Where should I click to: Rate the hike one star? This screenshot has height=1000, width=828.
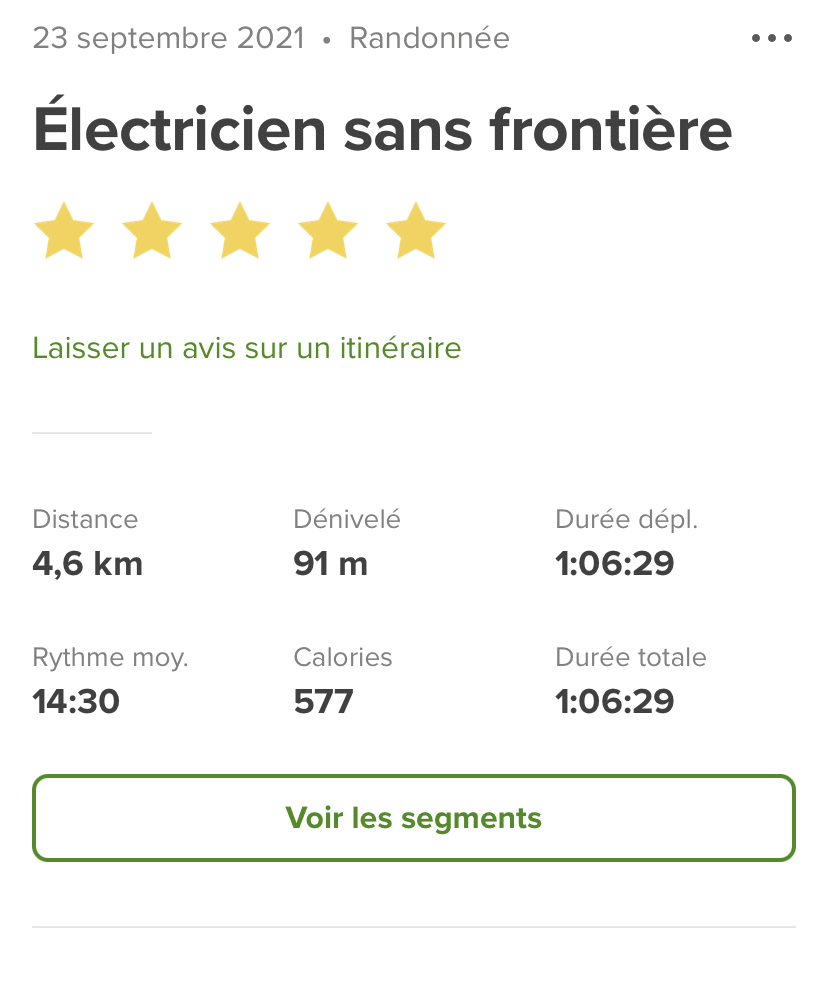click(64, 230)
